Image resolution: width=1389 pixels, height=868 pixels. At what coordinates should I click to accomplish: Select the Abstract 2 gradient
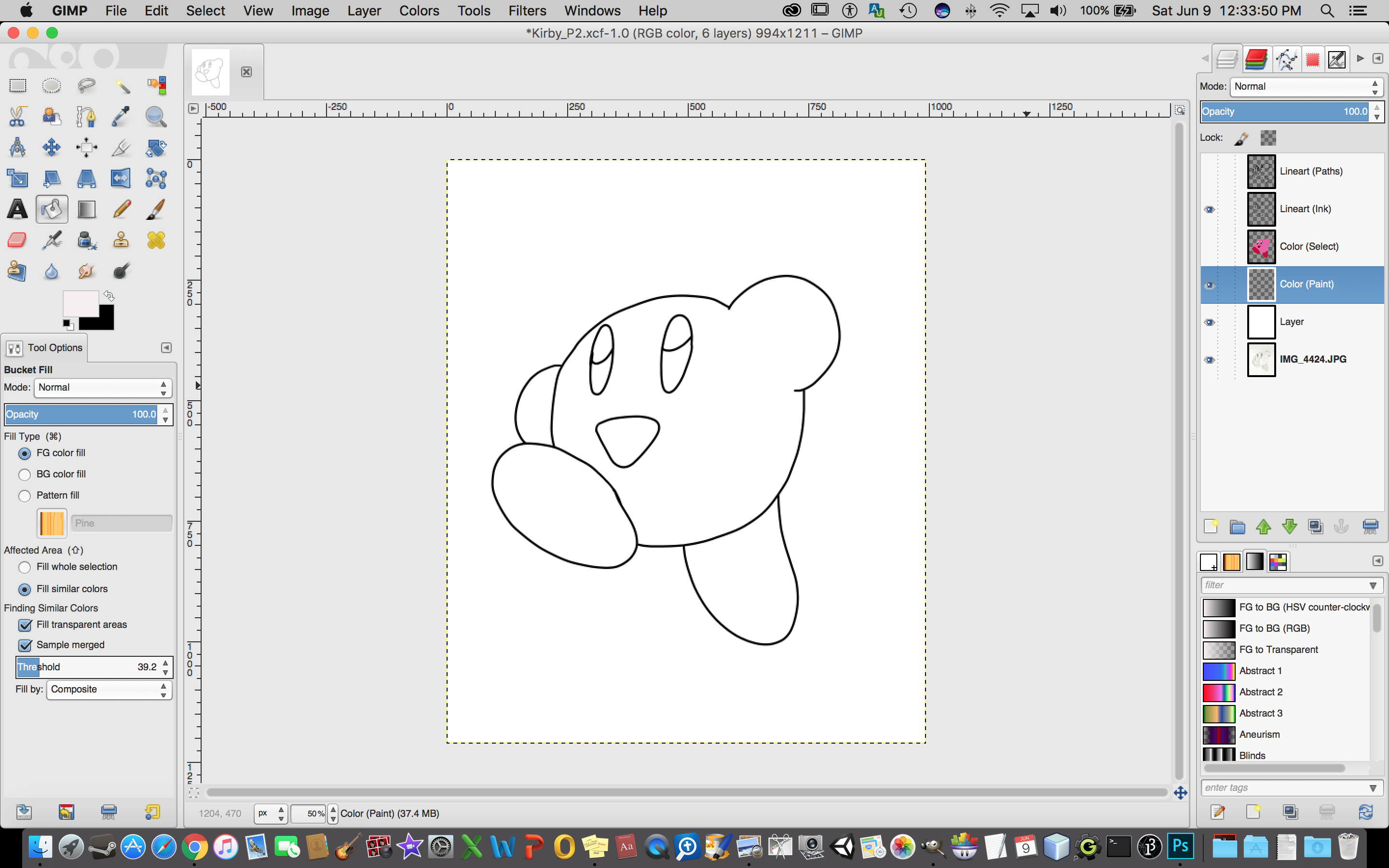click(x=1260, y=692)
